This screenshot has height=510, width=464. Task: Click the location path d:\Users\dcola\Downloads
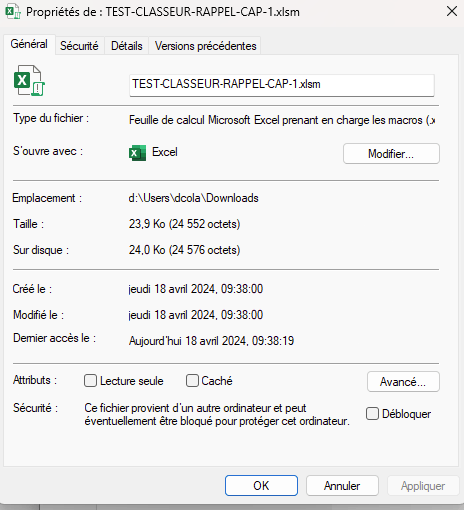[x=194, y=198]
